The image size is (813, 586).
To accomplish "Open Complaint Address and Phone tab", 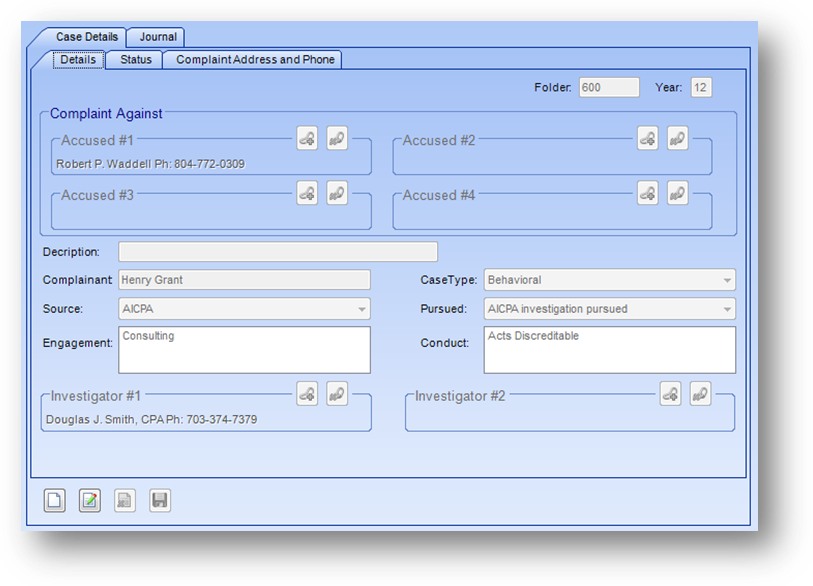I will 255,60.
